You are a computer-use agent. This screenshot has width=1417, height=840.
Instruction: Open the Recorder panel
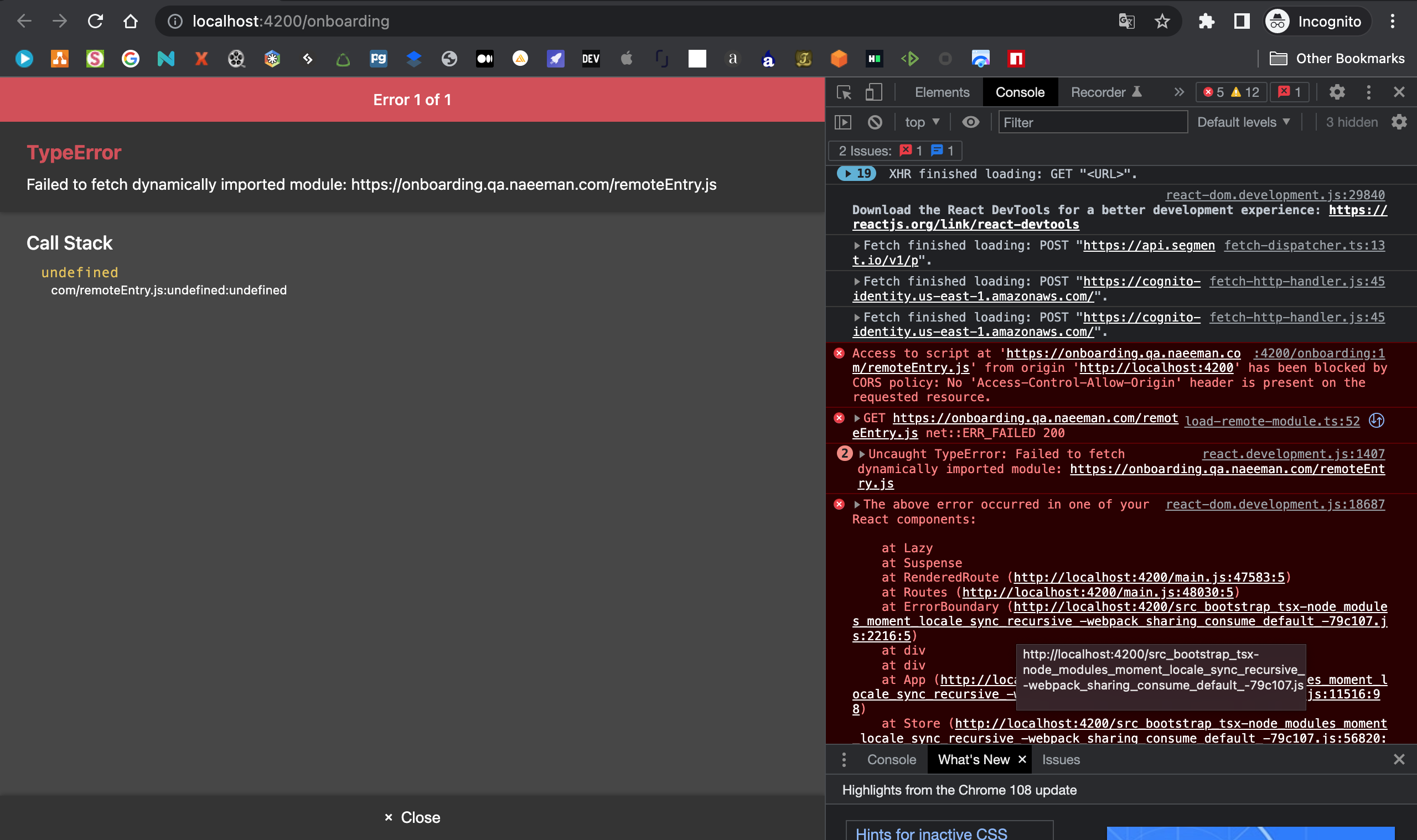tap(1097, 92)
